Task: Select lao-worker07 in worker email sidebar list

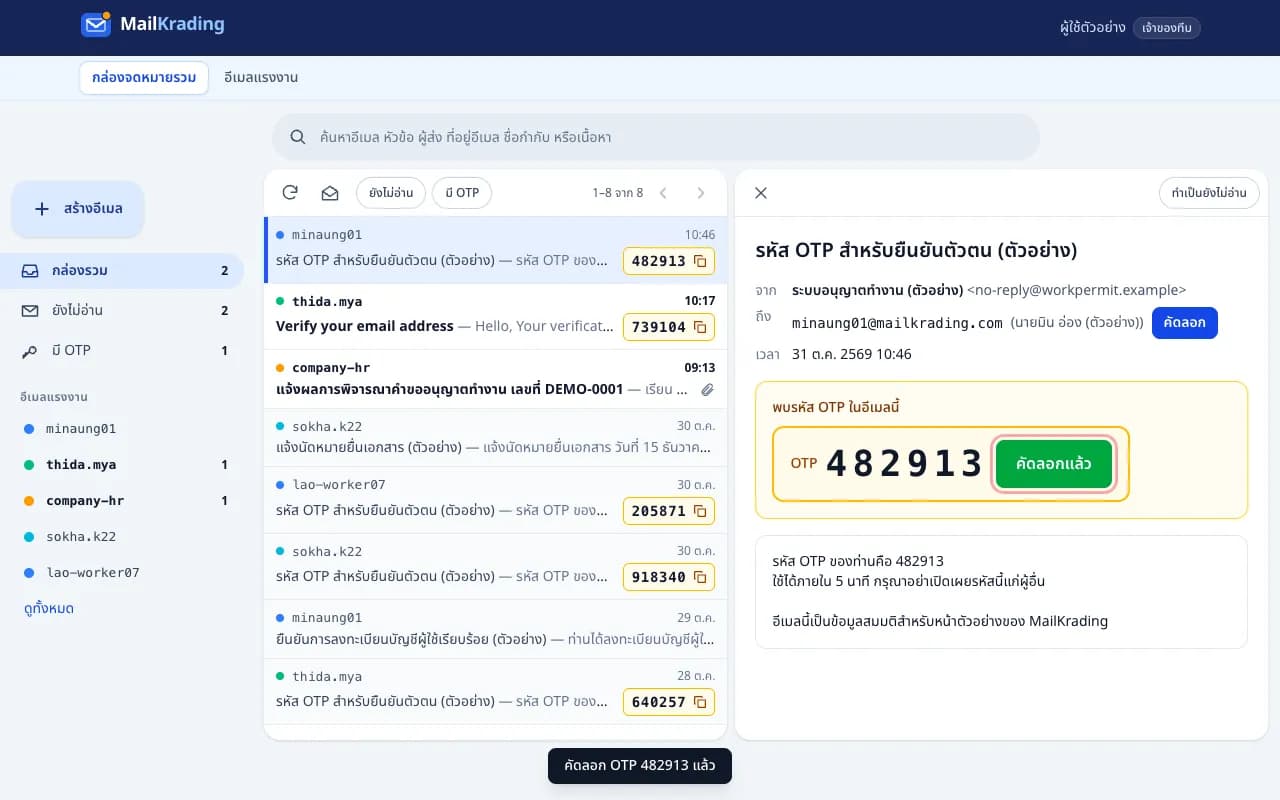Action: (127, 572)
